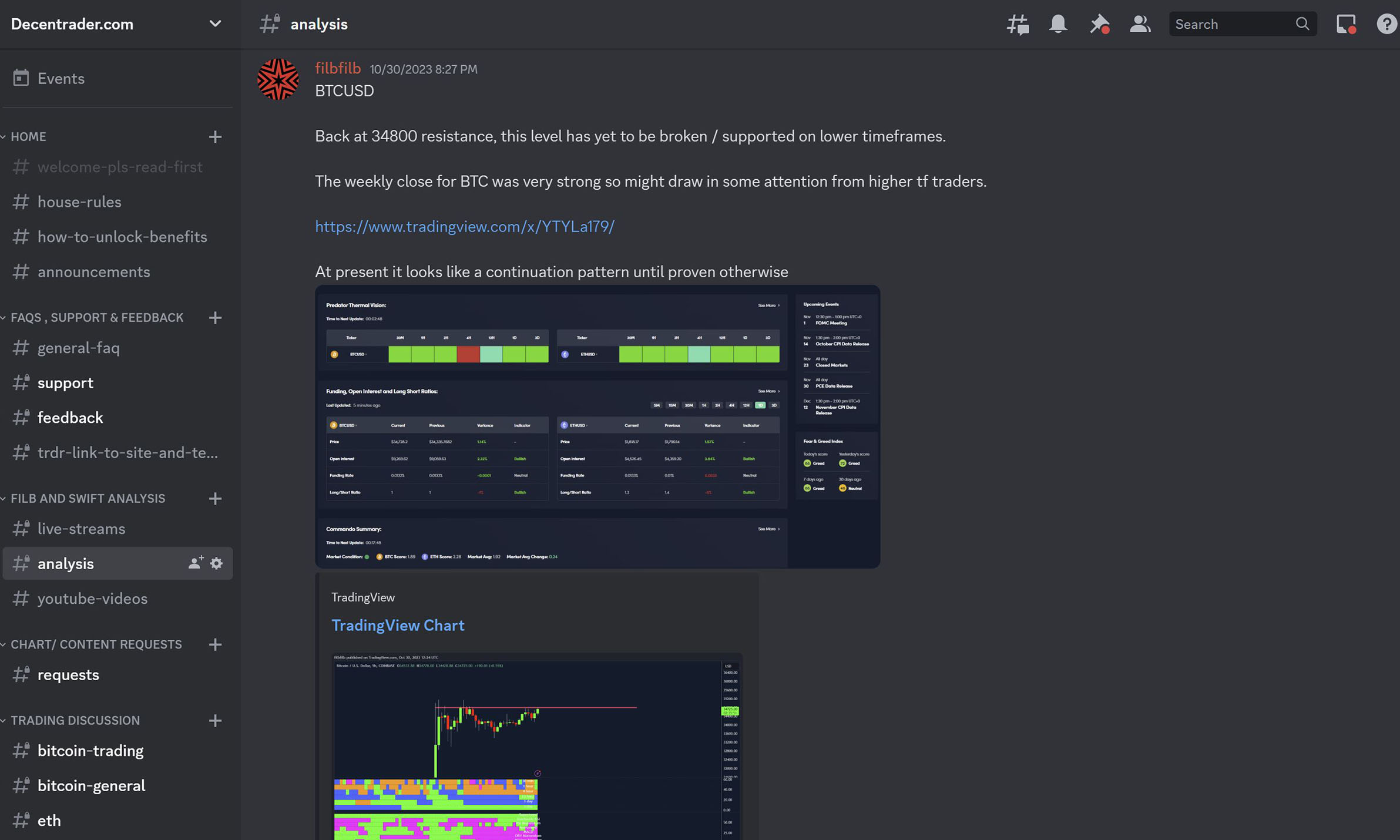Open the Events section

coord(61,78)
